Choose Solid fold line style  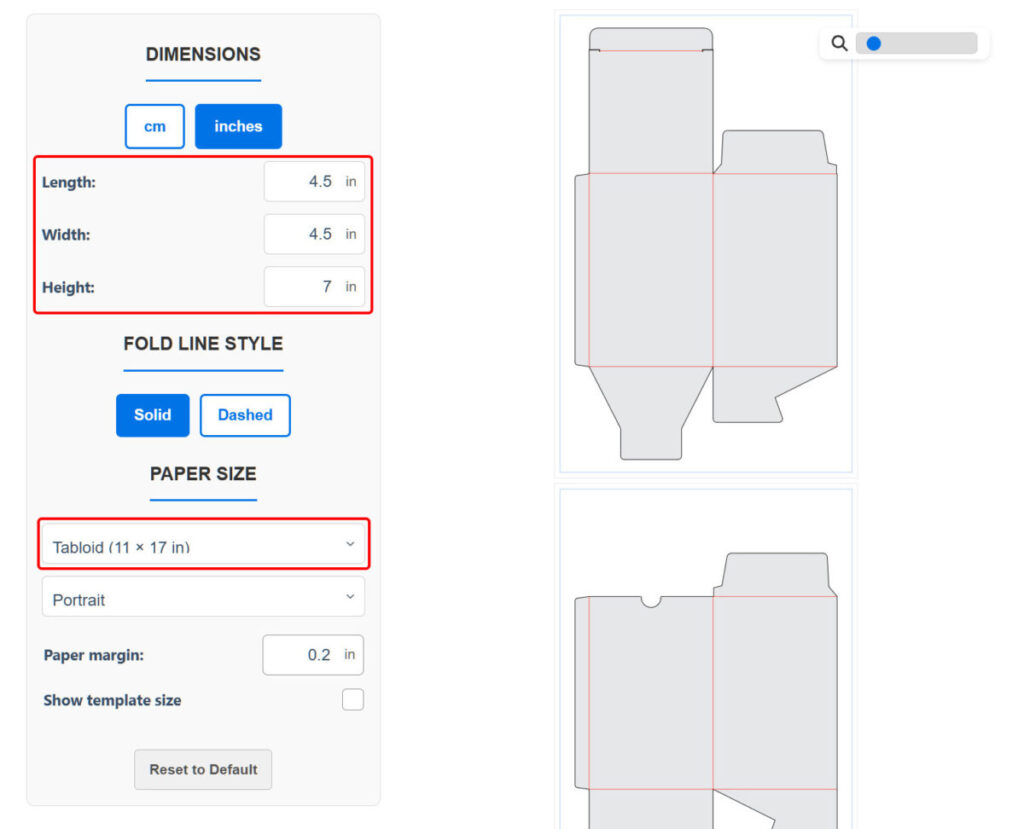click(152, 415)
